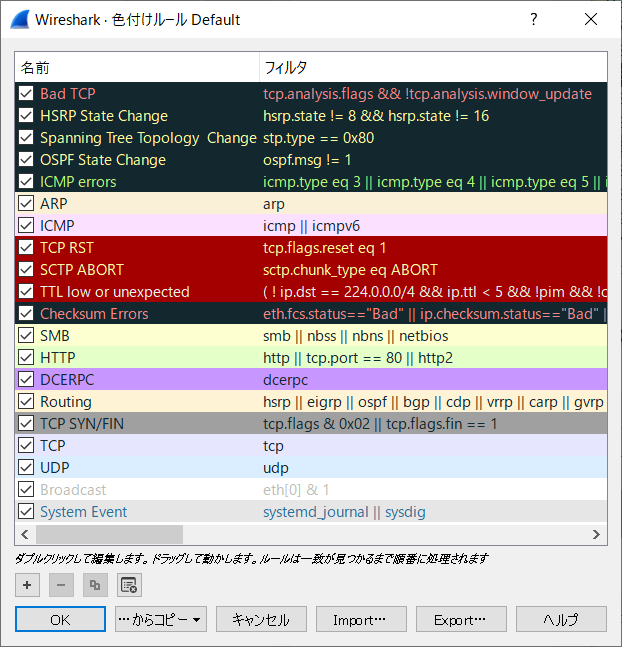The height and width of the screenshot is (647, 622).
Task: Uncheck the Bad TCP rule checkbox
Action: pos(26,93)
